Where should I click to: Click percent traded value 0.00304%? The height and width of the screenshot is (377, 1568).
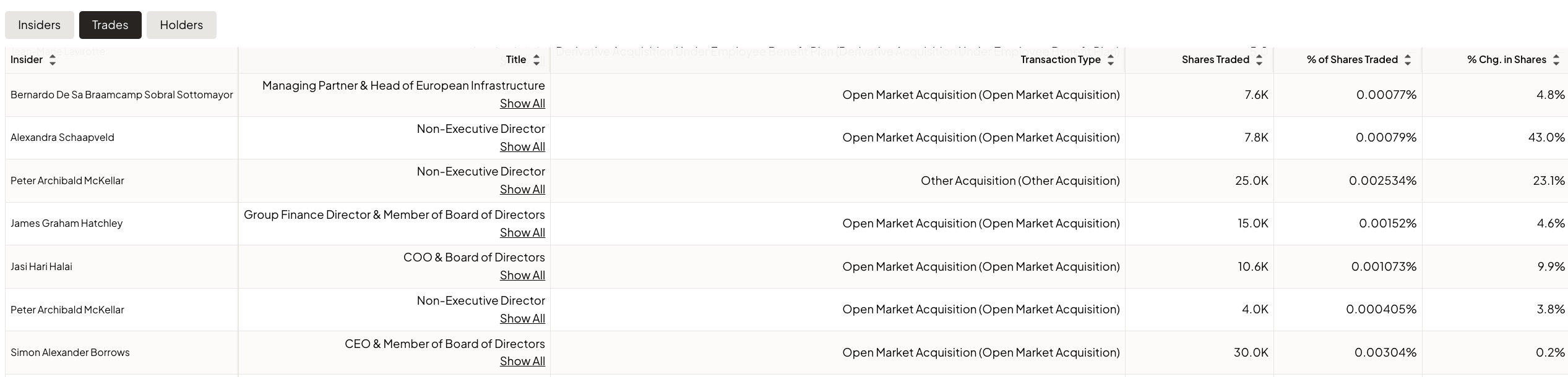tap(1385, 352)
